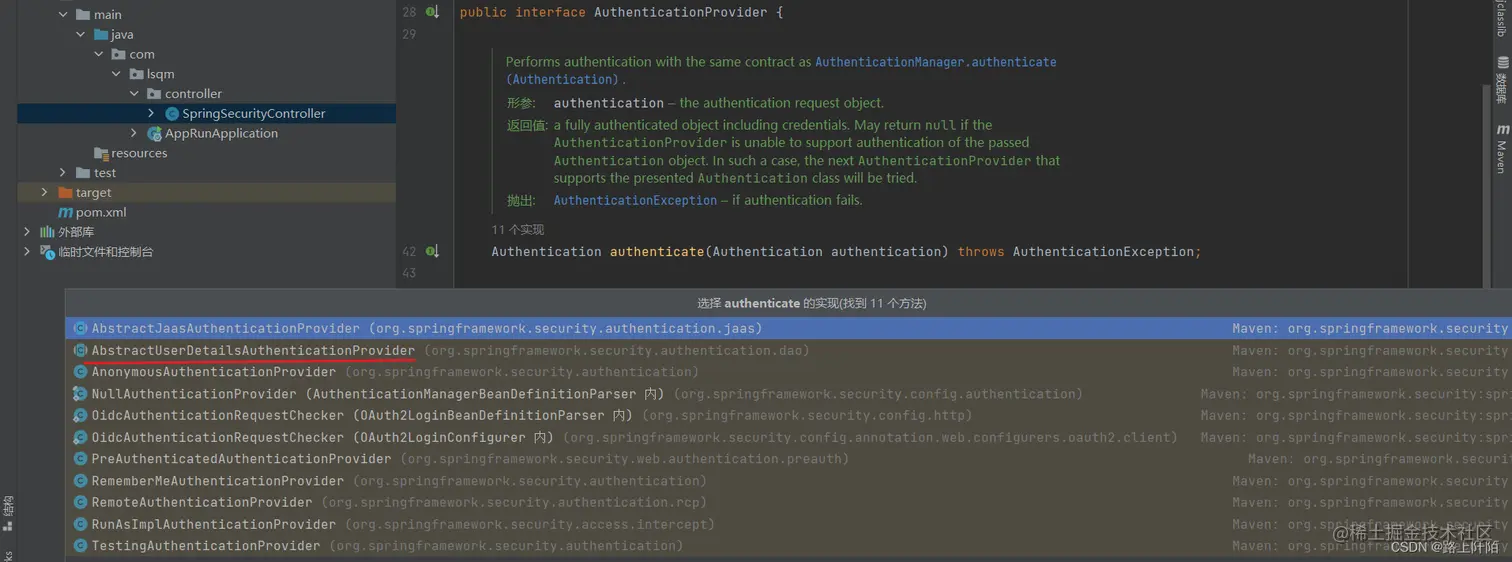The height and width of the screenshot is (562, 1512).
Task: Expand the target folder
Action: tap(45, 192)
